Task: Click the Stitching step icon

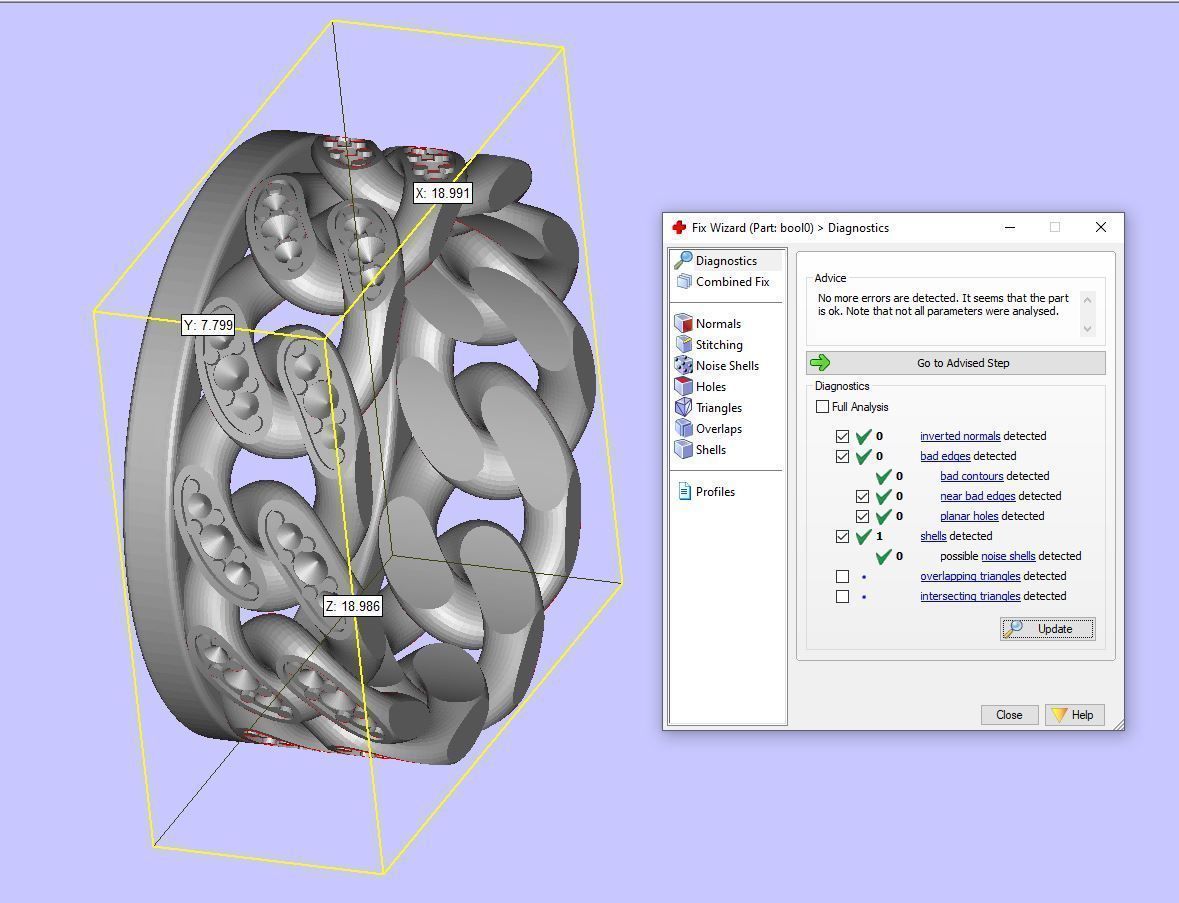Action: tap(683, 344)
